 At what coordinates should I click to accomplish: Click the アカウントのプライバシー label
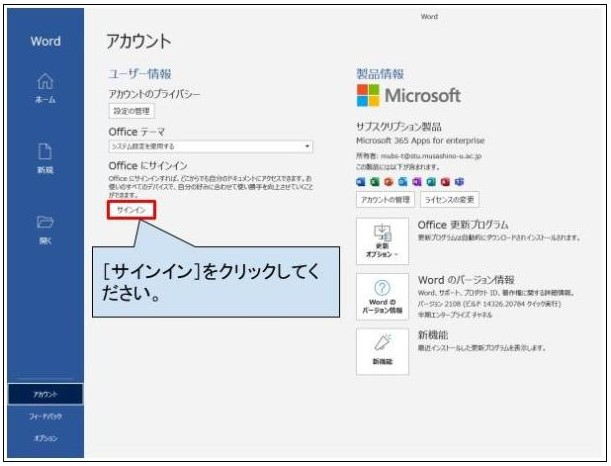[154, 94]
